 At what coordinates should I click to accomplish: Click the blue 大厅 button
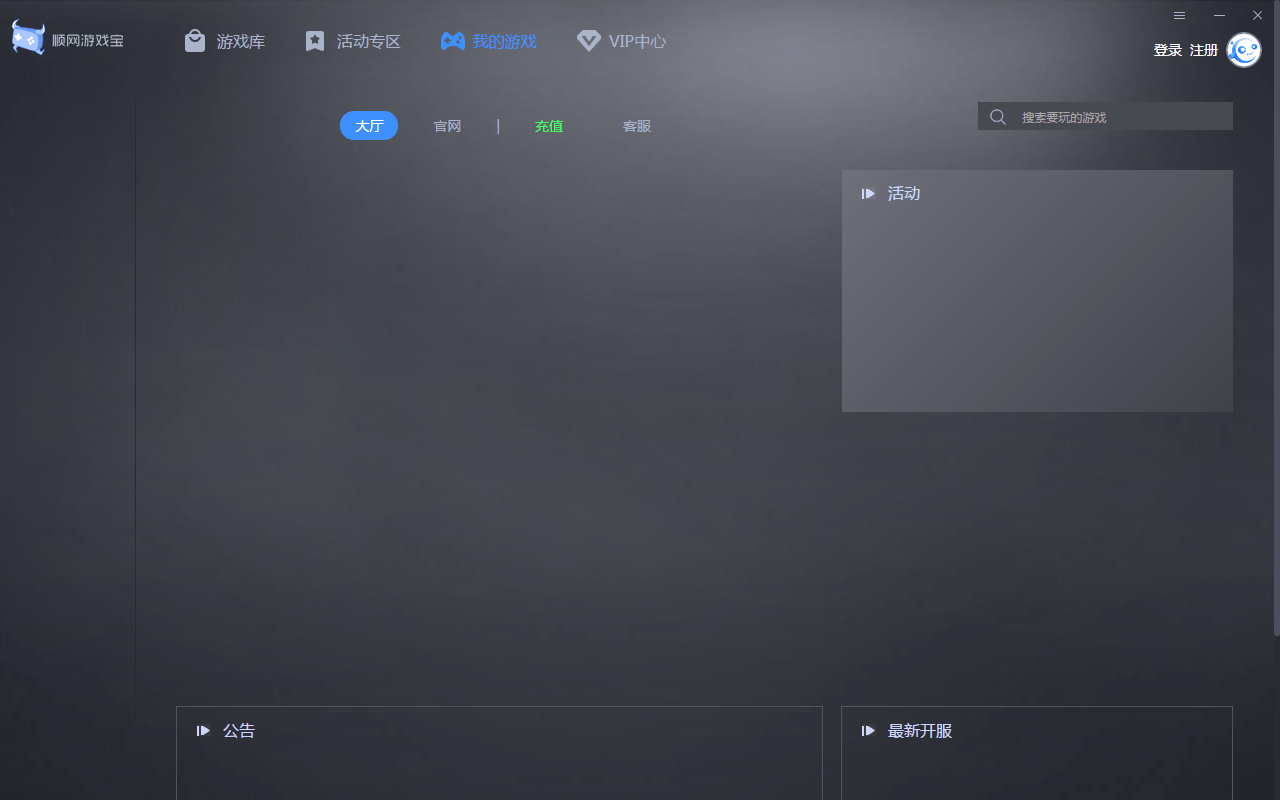pyautogui.click(x=368, y=125)
